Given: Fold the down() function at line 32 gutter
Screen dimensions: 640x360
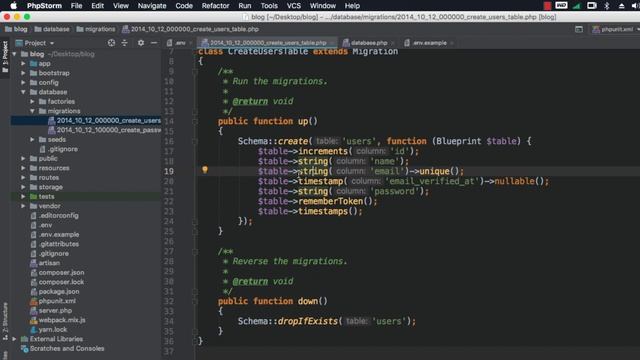Looking at the screenshot, I should coord(195,301).
